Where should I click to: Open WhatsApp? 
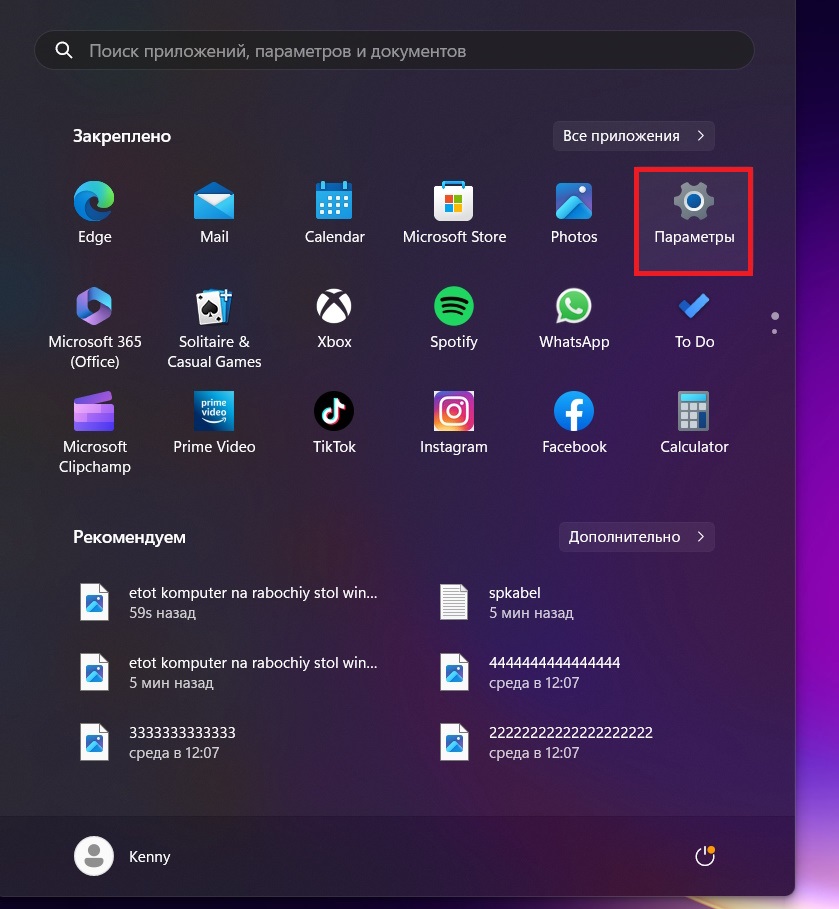tap(574, 319)
